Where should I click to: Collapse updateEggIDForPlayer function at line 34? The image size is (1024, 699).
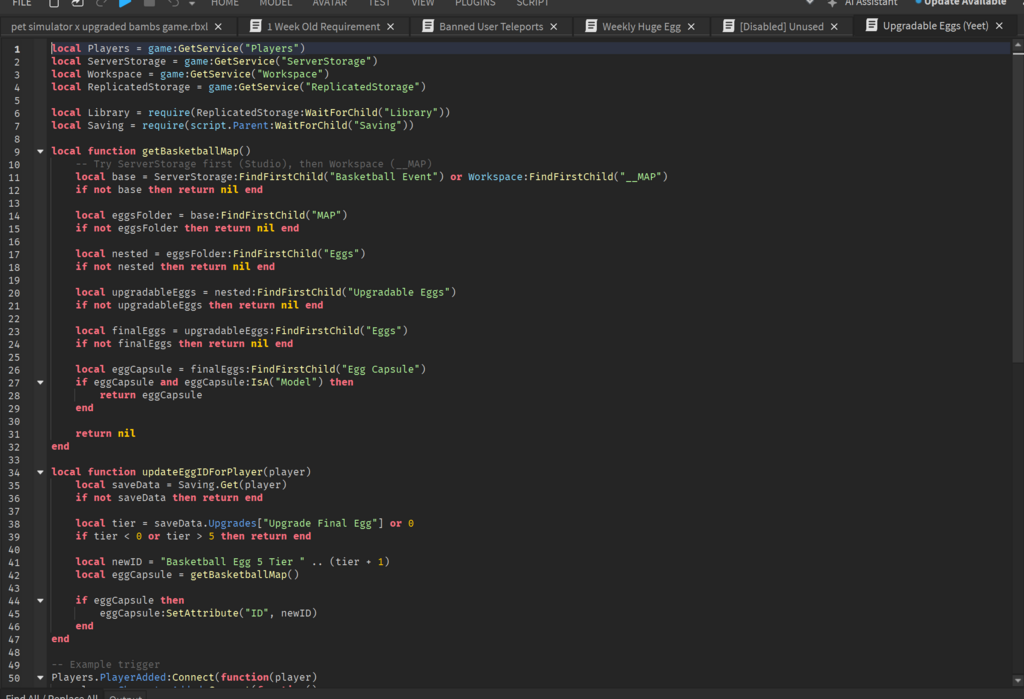point(40,472)
